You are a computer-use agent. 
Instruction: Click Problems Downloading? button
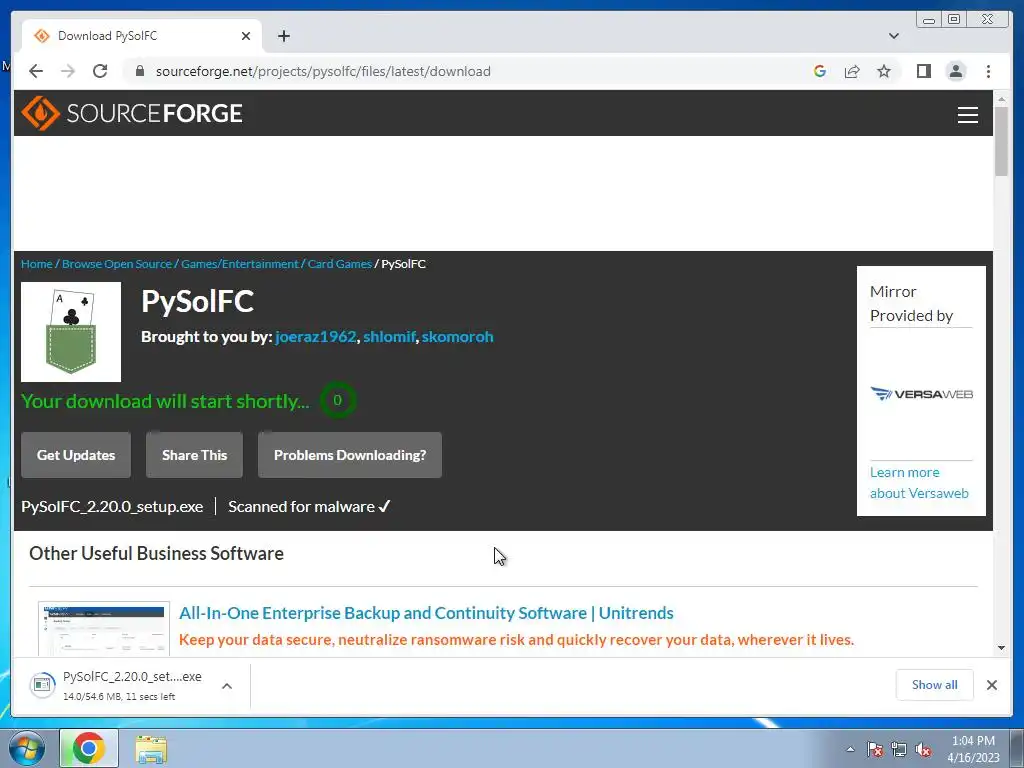pyautogui.click(x=349, y=455)
